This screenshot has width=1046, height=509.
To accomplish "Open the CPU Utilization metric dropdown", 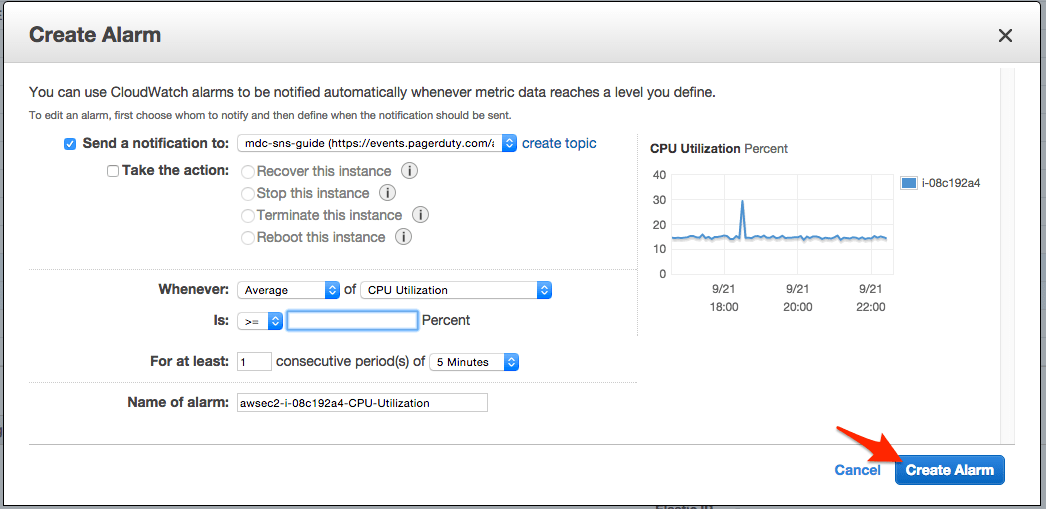I will (456, 290).
